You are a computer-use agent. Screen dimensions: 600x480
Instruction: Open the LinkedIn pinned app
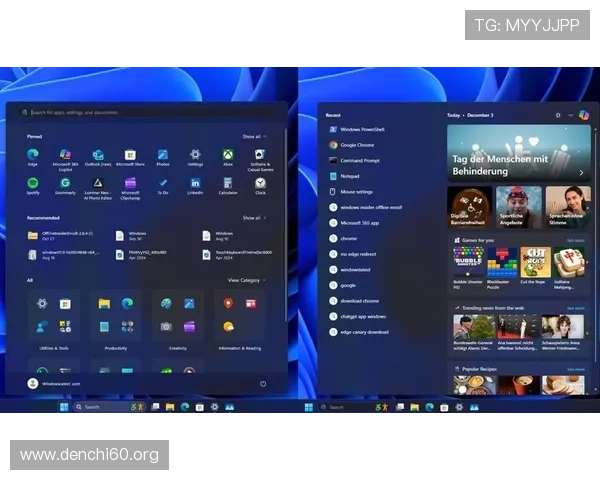pos(195,184)
